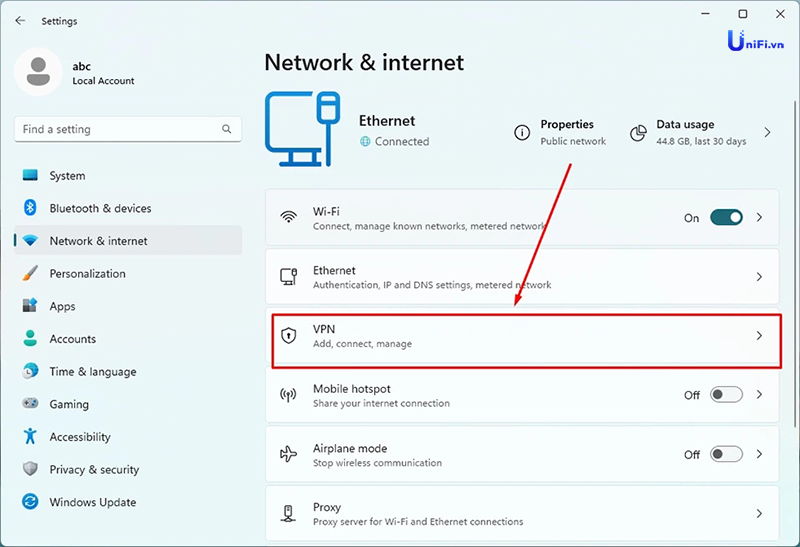Click the user avatar picture for abc
Image resolution: width=800 pixels, height=547 pixels.
(x=38, y=72)
